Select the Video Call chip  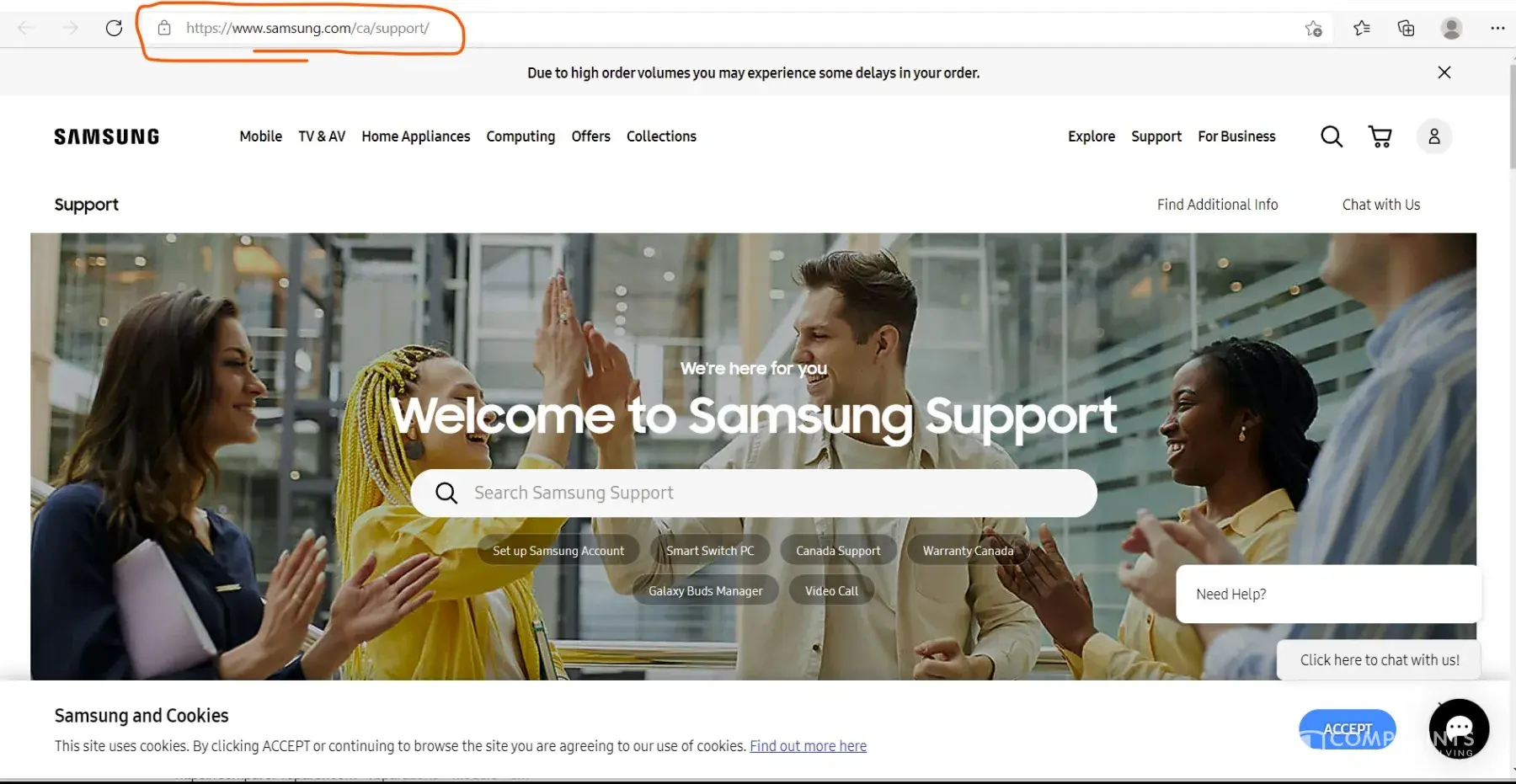click(831, 591)
